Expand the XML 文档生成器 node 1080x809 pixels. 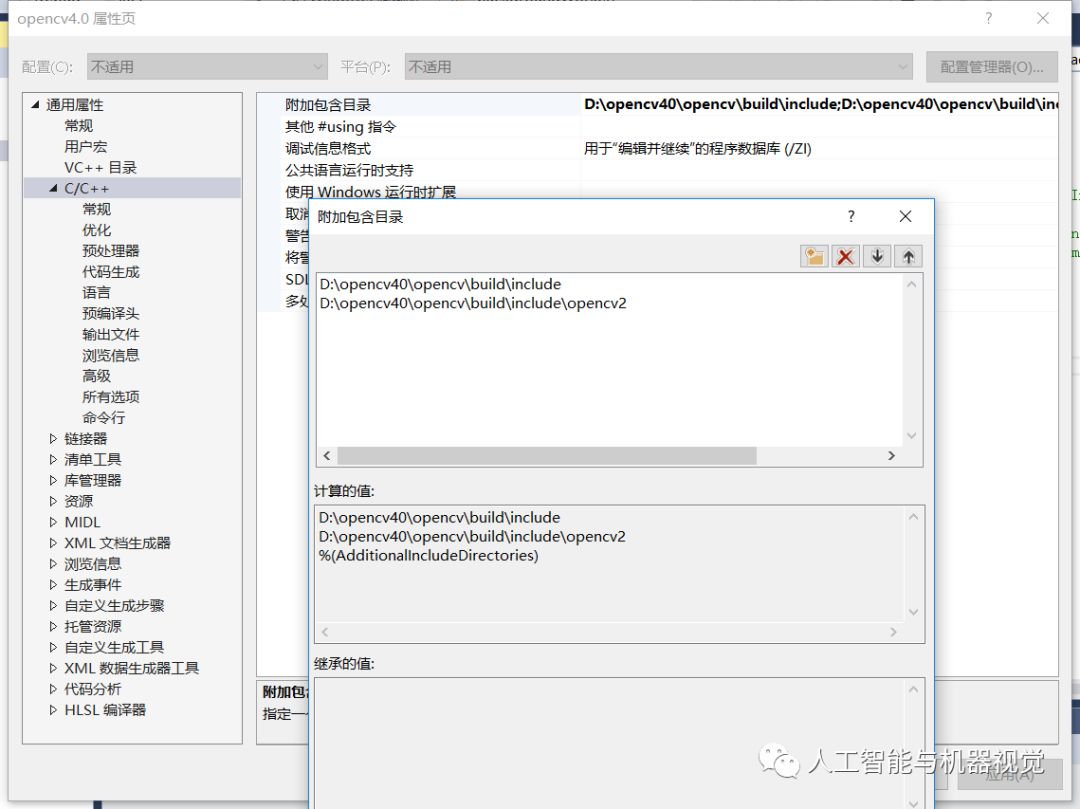point(54,543)
